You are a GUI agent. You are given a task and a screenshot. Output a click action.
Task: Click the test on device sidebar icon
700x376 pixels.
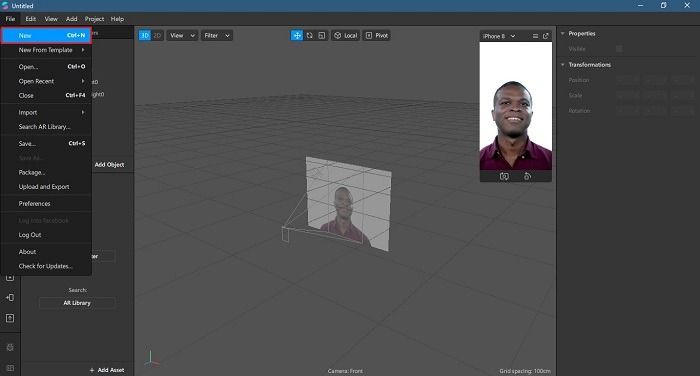point(10,297)
